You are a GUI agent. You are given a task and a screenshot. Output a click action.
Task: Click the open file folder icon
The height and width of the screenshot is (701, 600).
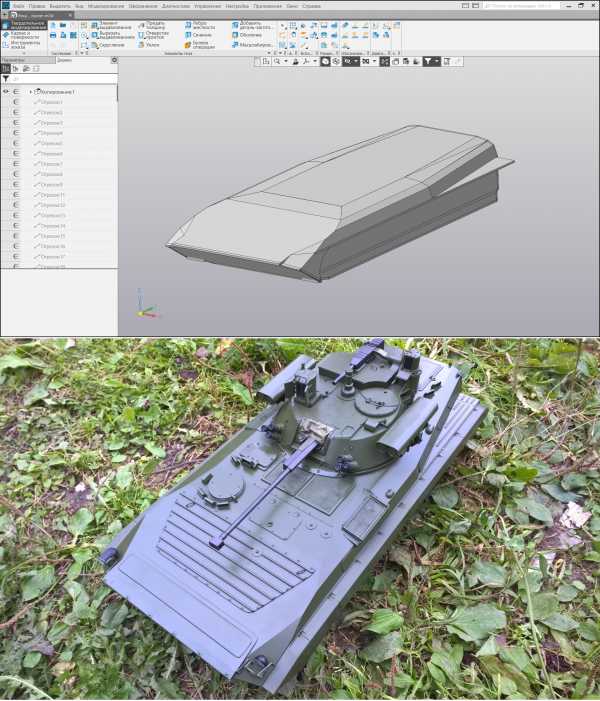pos(63,25)
